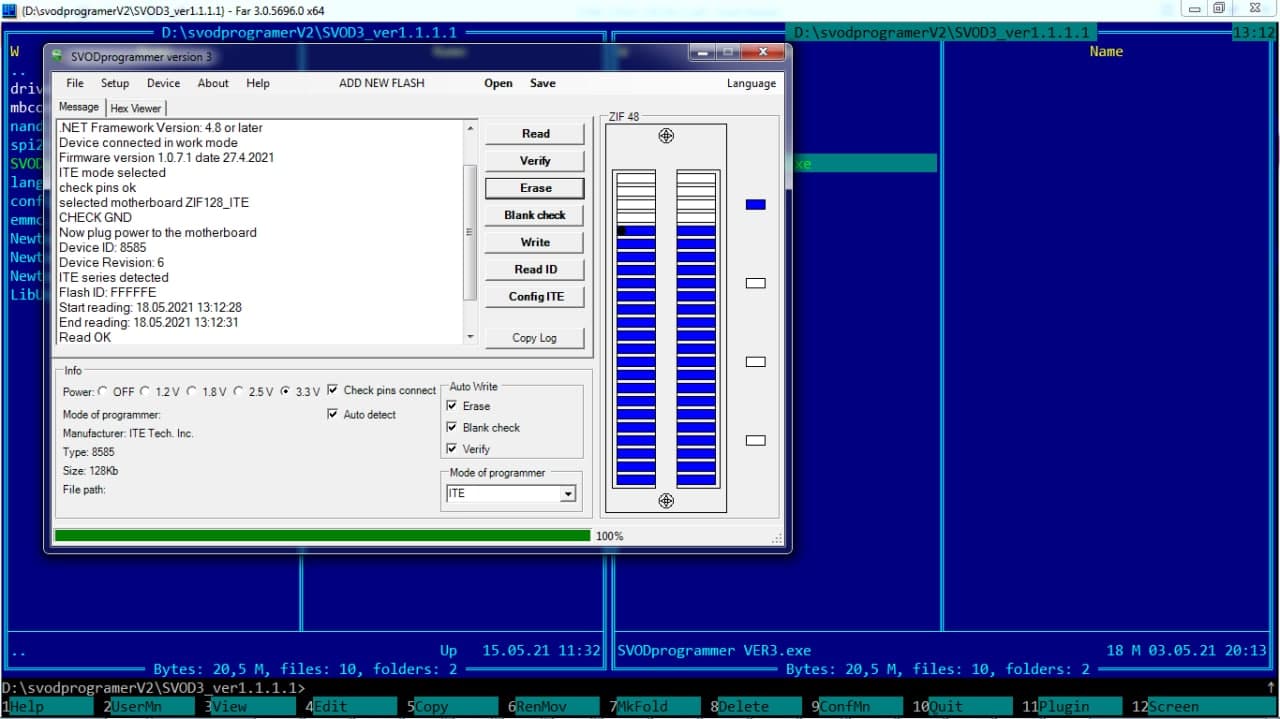Select the Message tab
1280x719 pixels.
pyautogui.click(x=78, y=106)
